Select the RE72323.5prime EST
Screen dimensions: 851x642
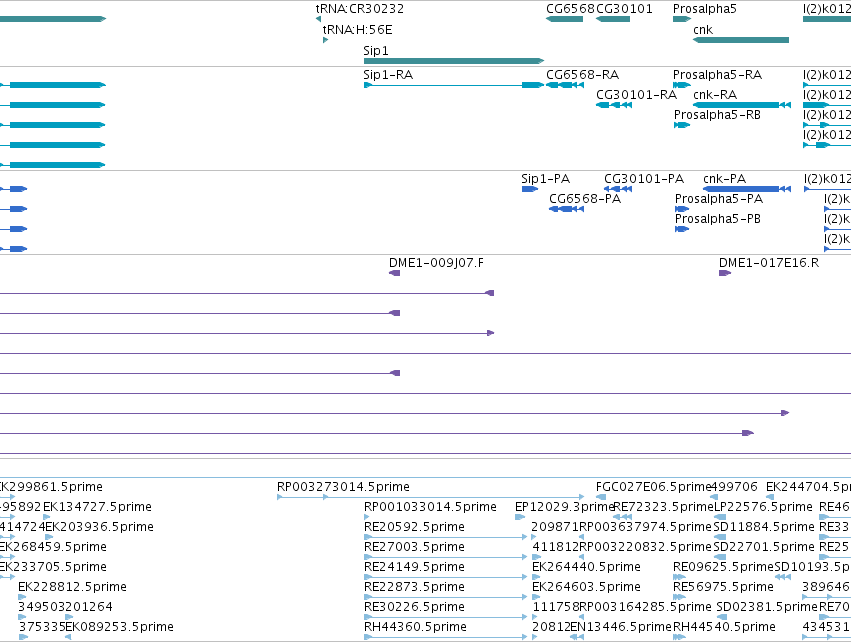tap(623, 517)
